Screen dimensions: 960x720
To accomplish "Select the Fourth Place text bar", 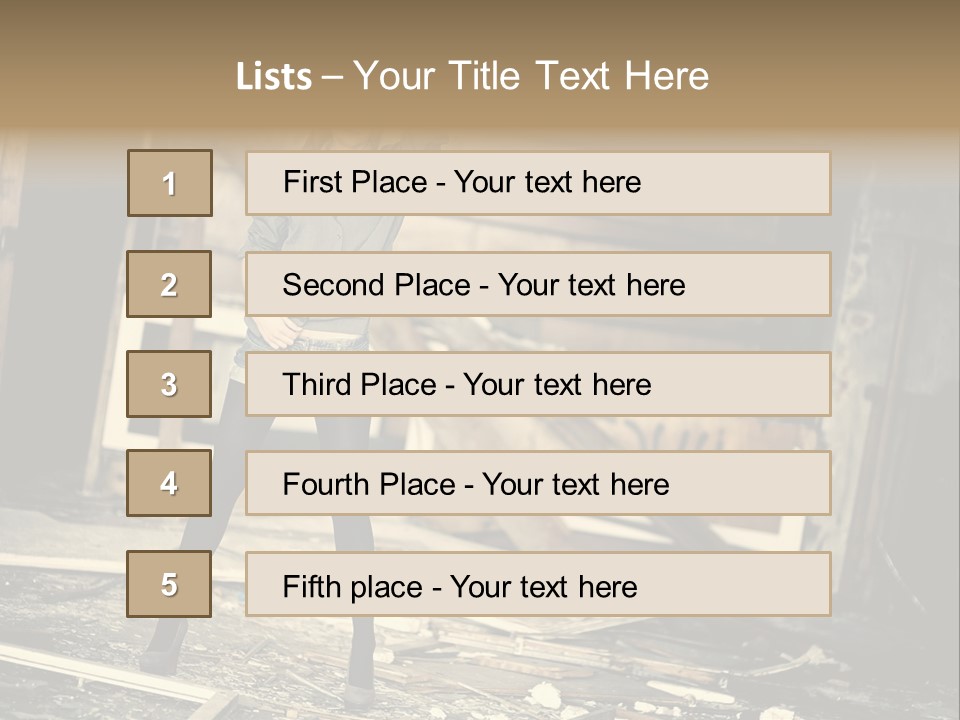I will tap(538, 484).
